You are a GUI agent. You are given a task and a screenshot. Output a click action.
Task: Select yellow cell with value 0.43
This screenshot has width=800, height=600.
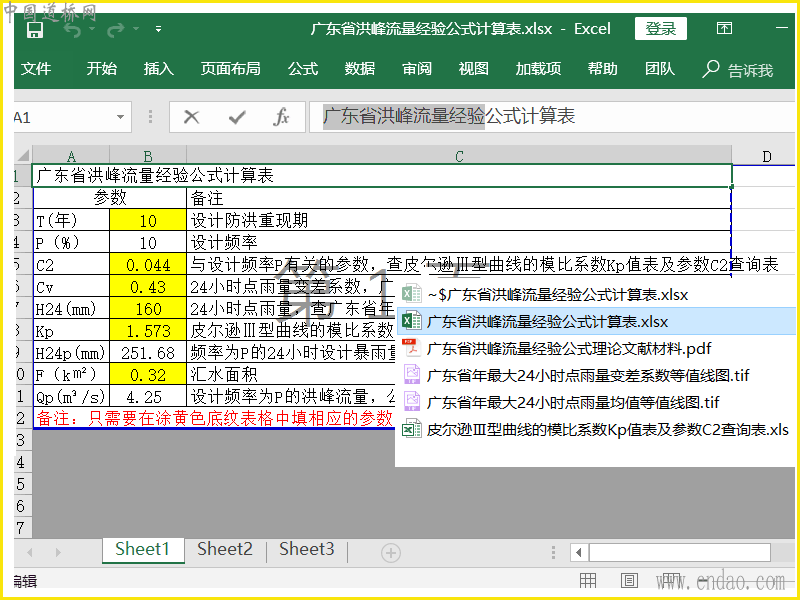tap(148, 287)
